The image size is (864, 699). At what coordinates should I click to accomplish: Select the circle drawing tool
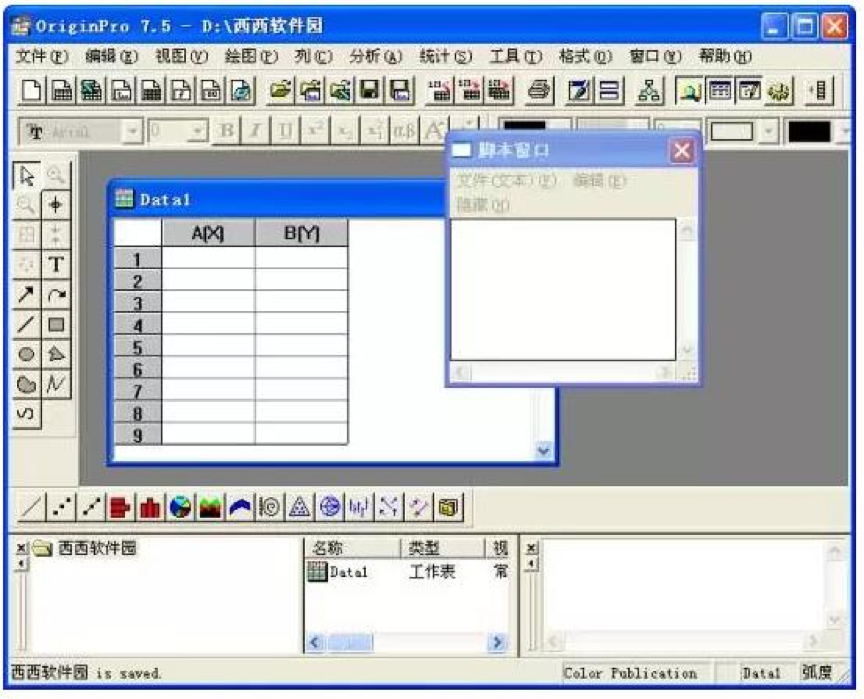27,354
